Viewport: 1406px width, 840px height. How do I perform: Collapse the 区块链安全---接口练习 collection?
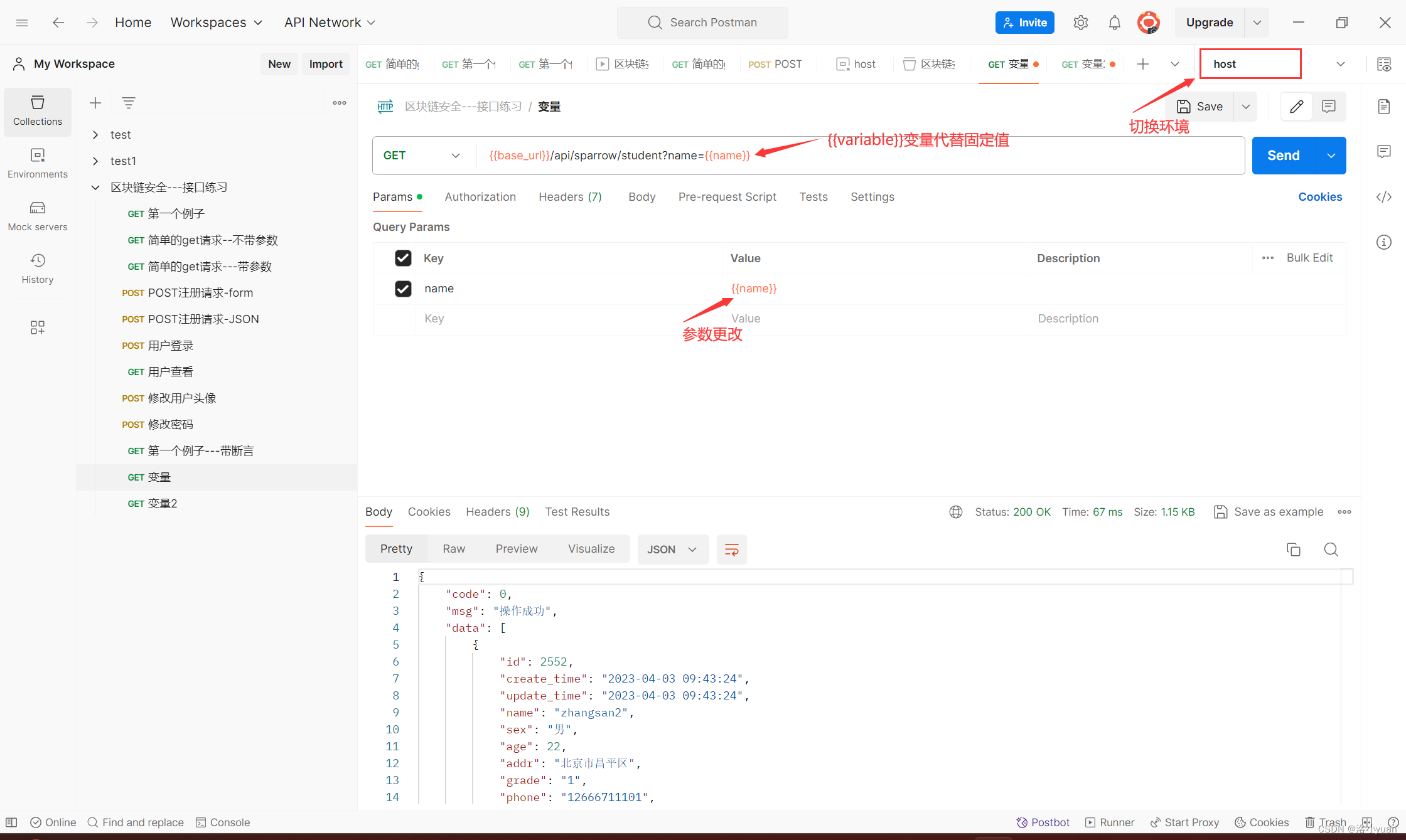coord(95,188)
